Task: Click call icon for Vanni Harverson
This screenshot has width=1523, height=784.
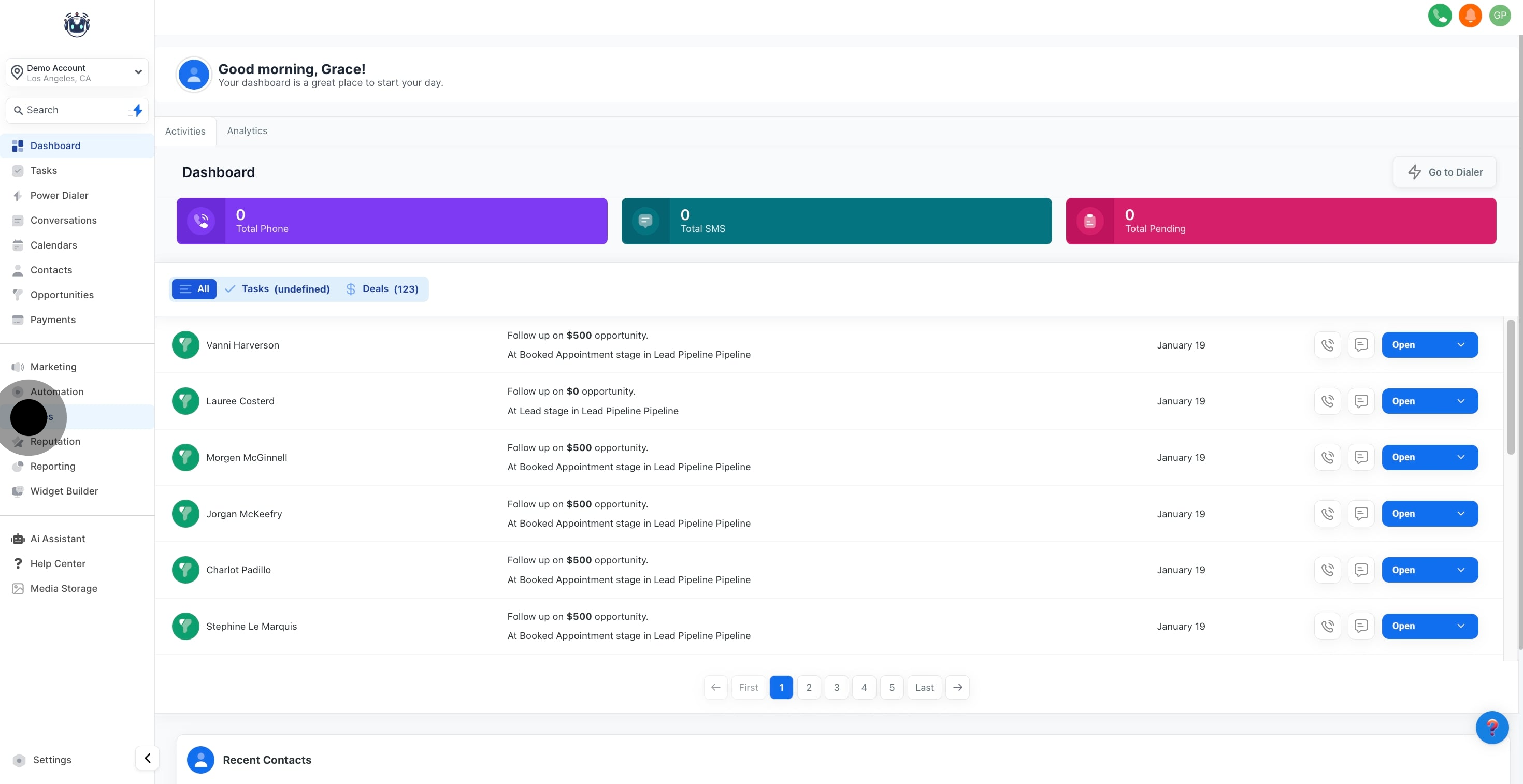Action: (x=1327, y=345)
